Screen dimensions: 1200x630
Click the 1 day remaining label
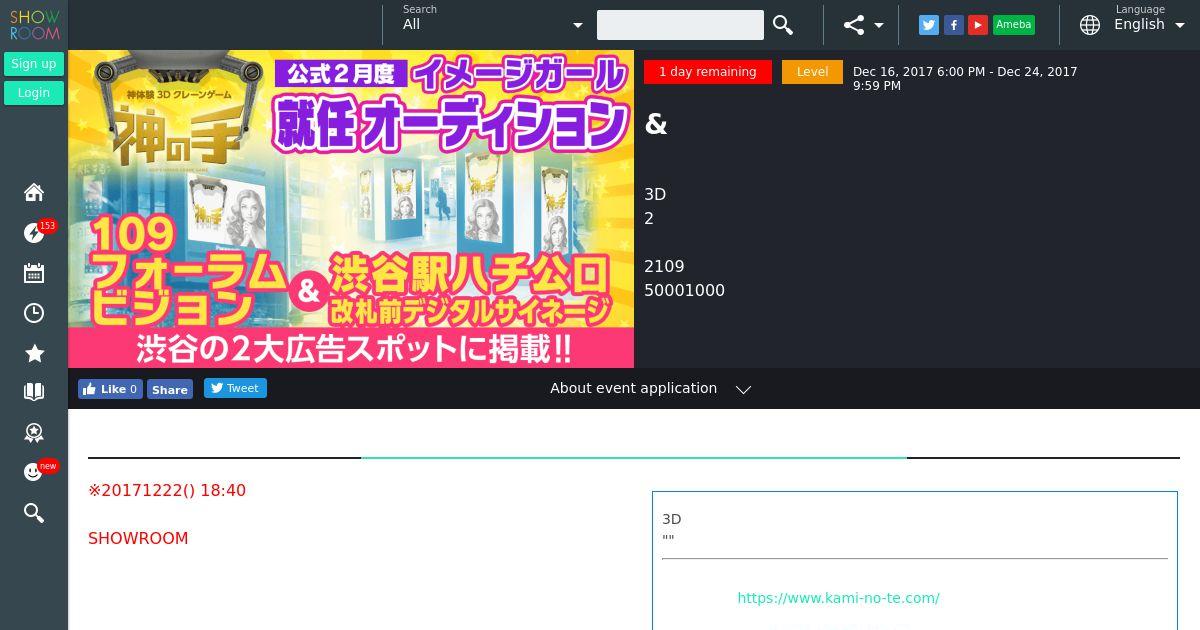tap(708, 72)
